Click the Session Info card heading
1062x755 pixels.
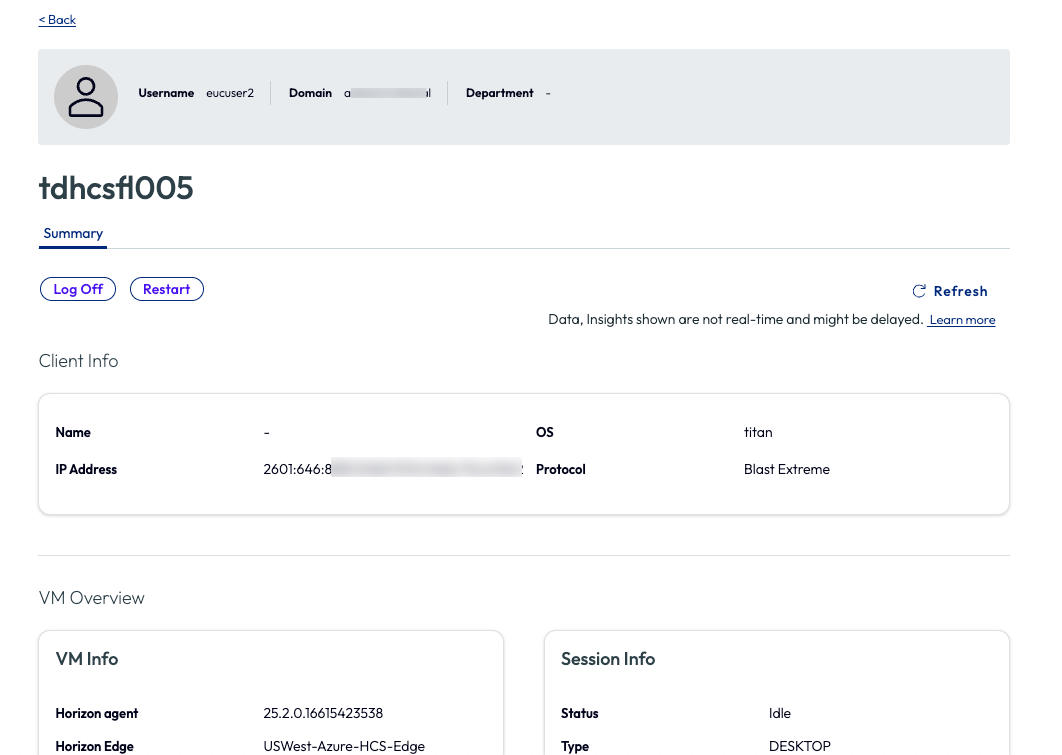(608, 659)
